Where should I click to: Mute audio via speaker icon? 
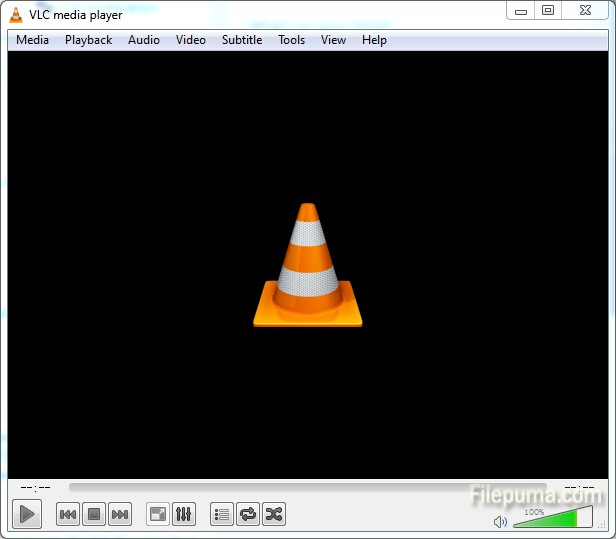coord(500,521)
